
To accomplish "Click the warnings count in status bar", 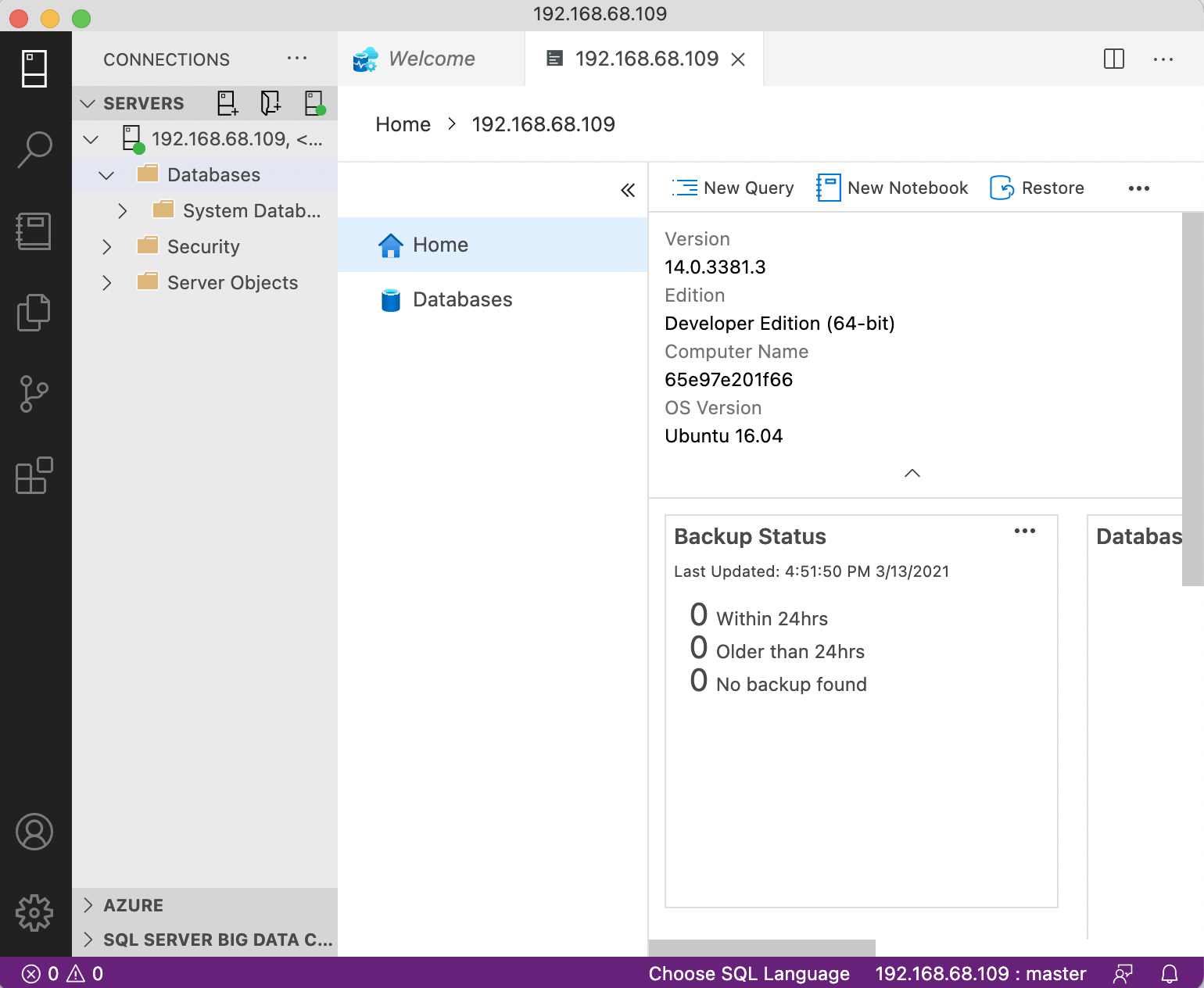I will (x=85, y=973).
